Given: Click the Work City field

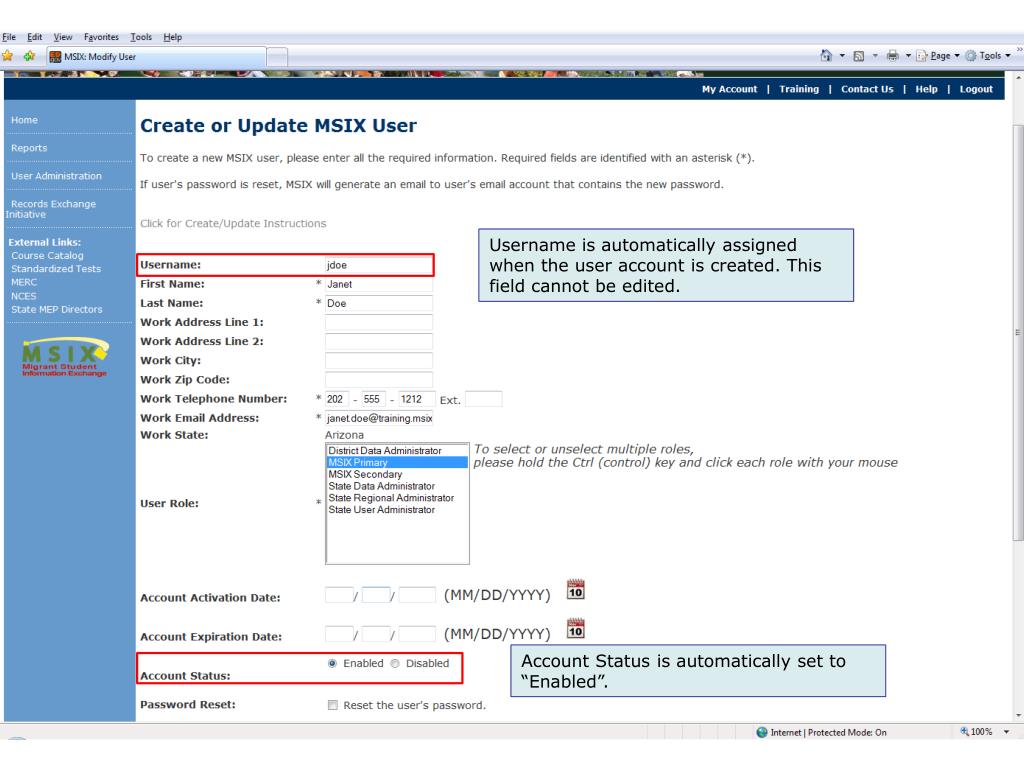Looking at the screenshot, I should pyautogui.click(x=379, y=360).
